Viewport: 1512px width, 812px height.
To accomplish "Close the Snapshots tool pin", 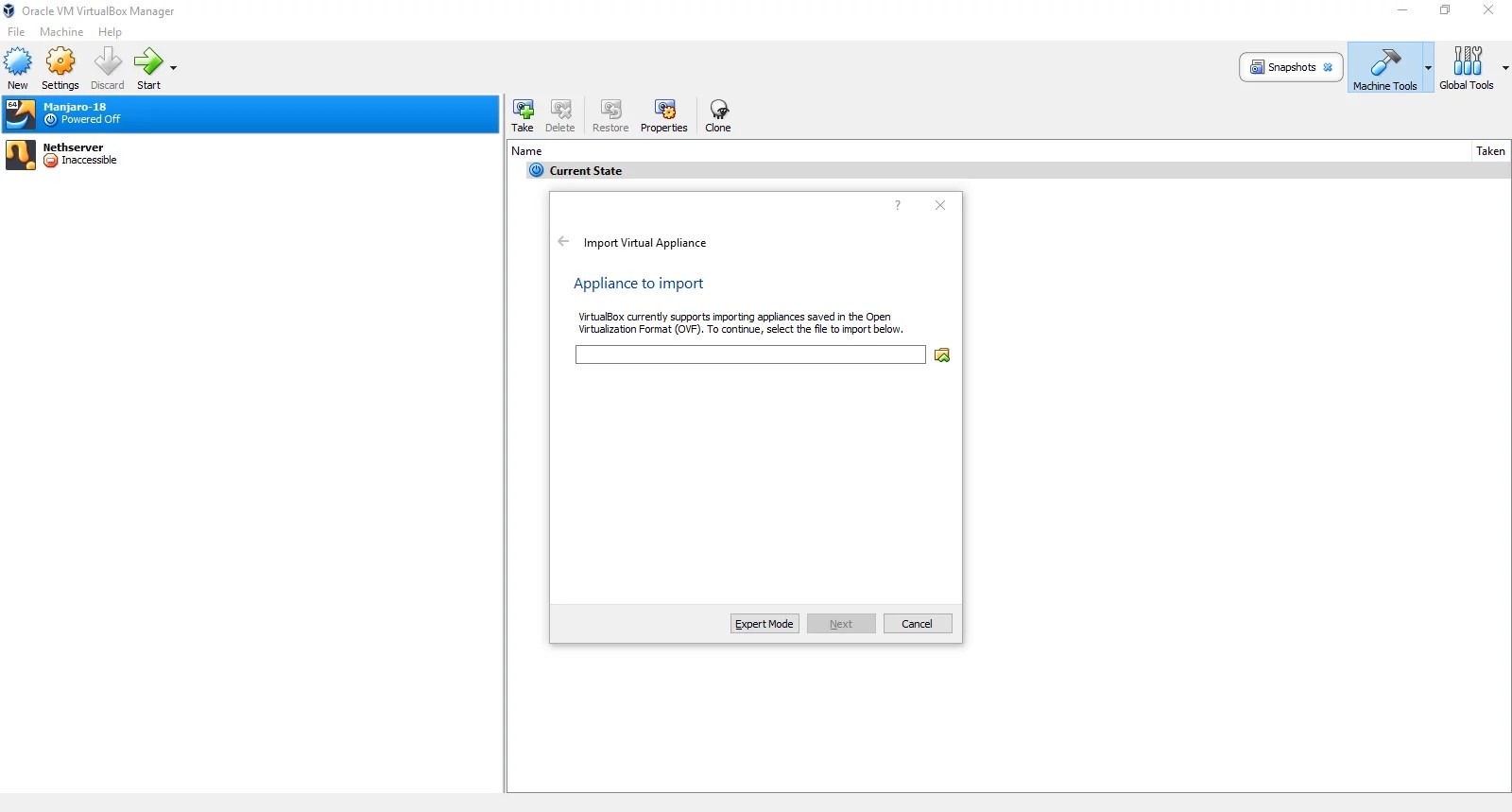I will [x=1328, y=67].
